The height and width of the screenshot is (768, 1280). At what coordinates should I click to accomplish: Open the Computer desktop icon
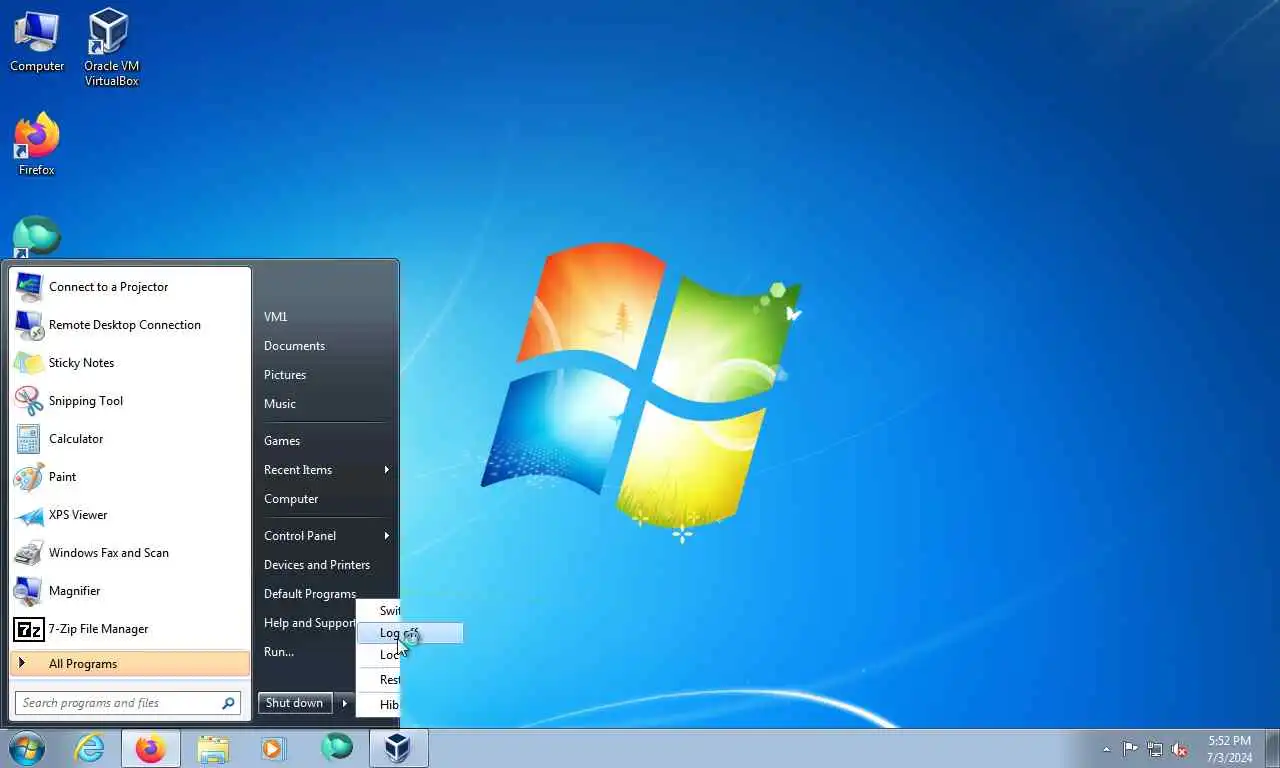click(37, 40)
